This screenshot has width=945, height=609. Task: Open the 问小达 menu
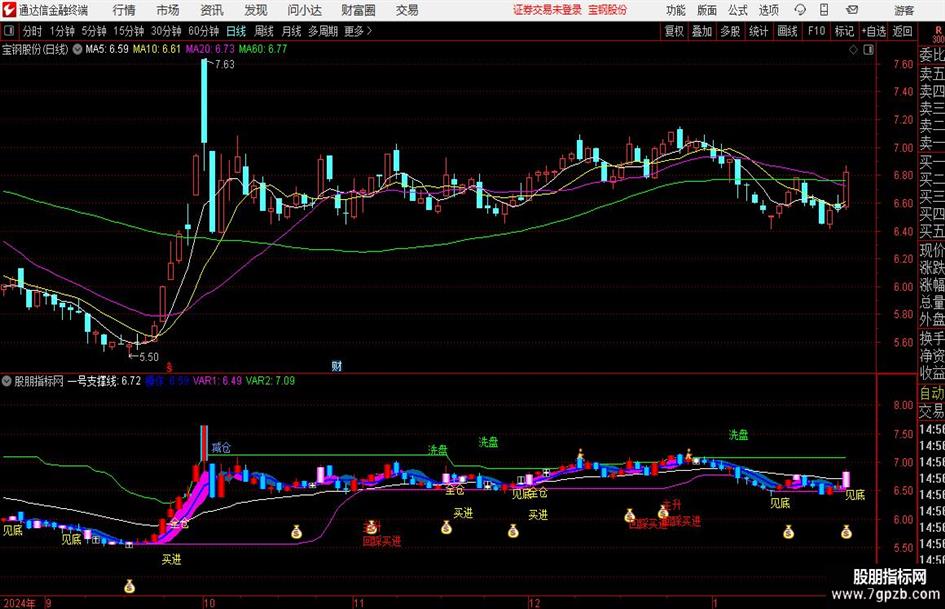click(x=304, y=10)
